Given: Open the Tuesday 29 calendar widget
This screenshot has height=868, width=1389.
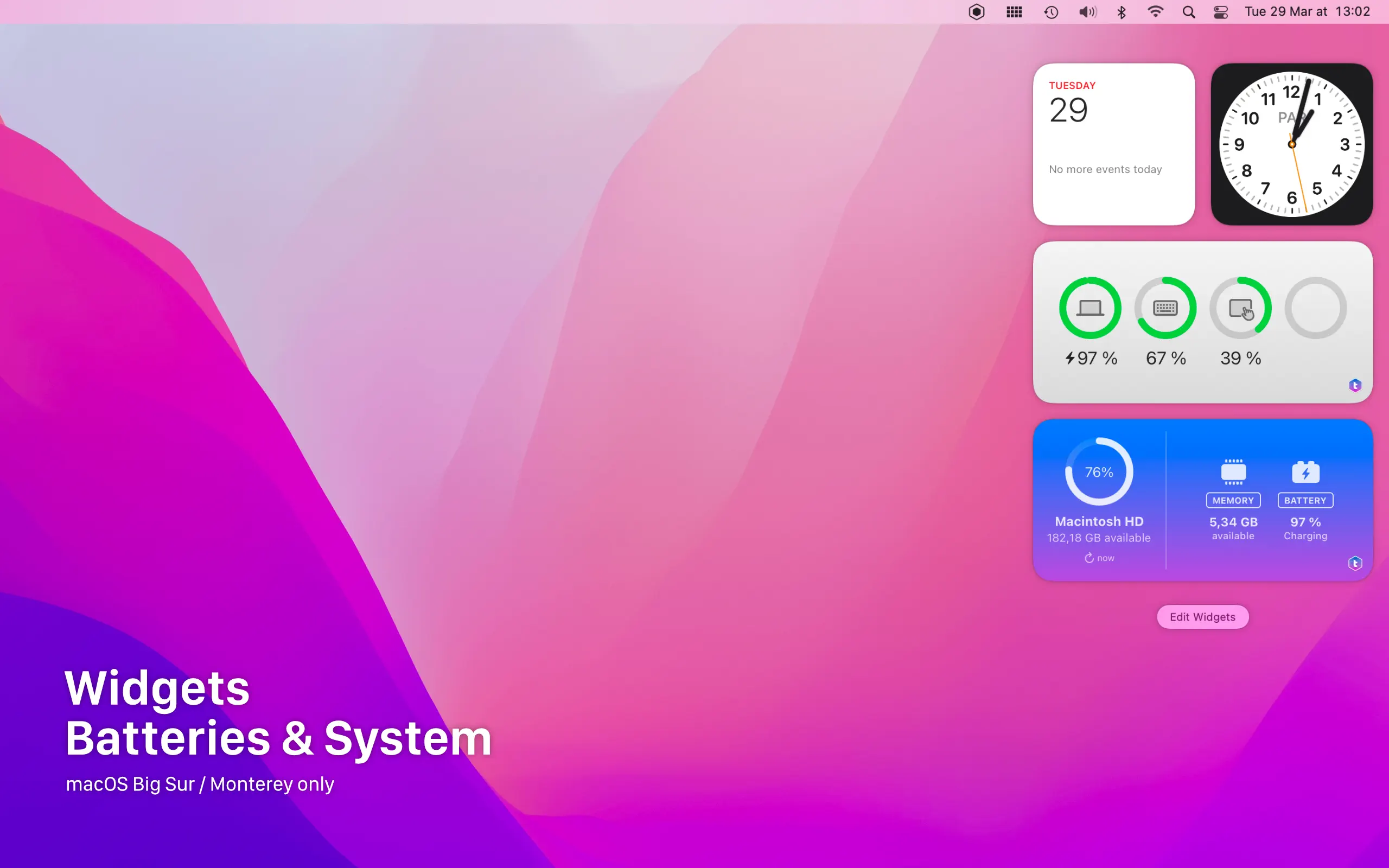Looking at the screenshot, I should pos(1113,144).
